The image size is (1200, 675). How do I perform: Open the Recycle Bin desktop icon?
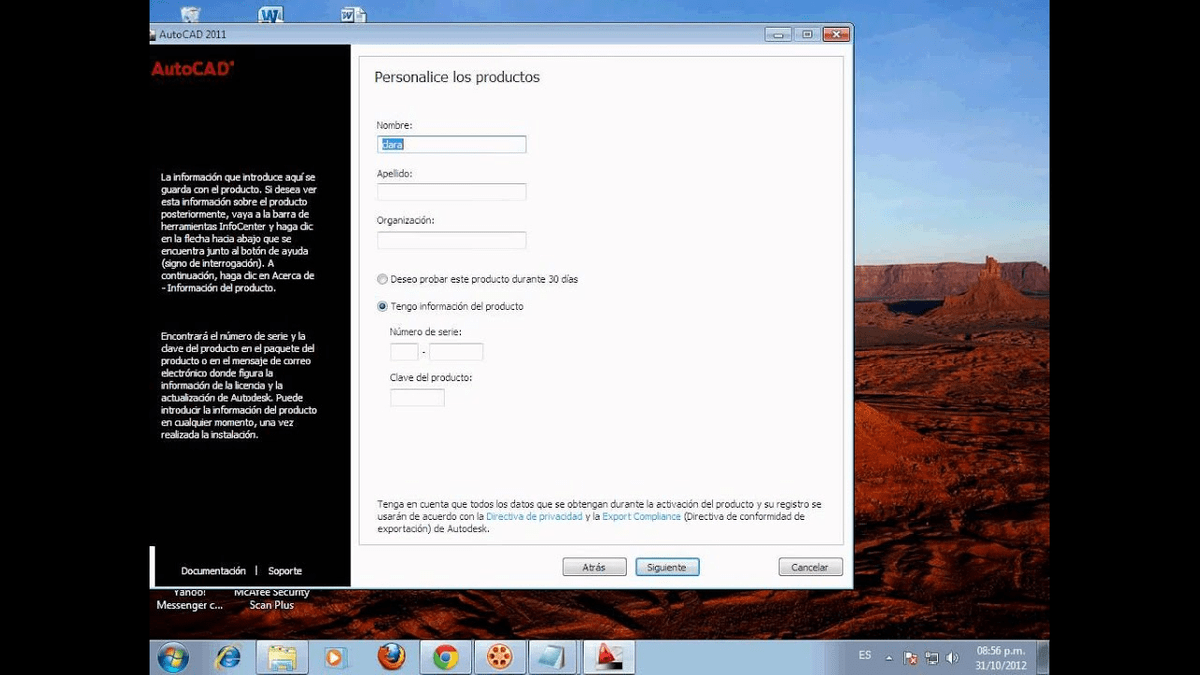pyautogui.click(x=190, y=14)
